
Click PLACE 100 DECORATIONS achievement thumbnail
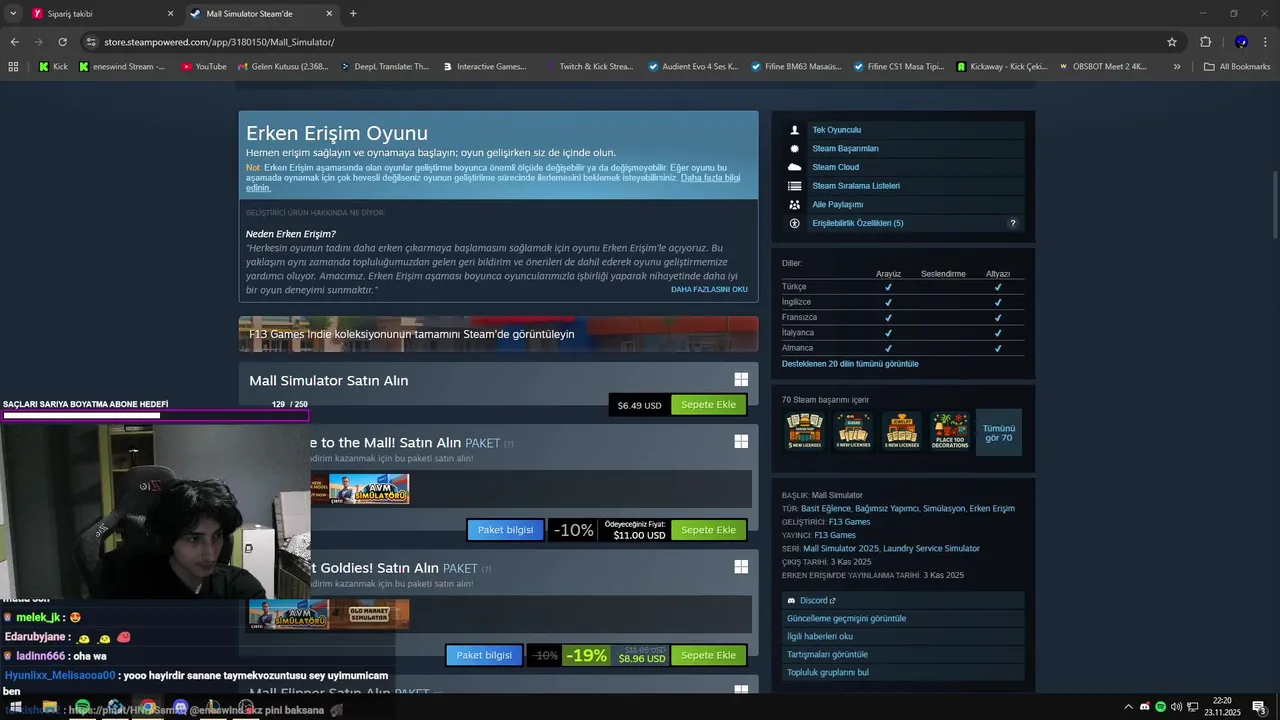tap(950, 431)
